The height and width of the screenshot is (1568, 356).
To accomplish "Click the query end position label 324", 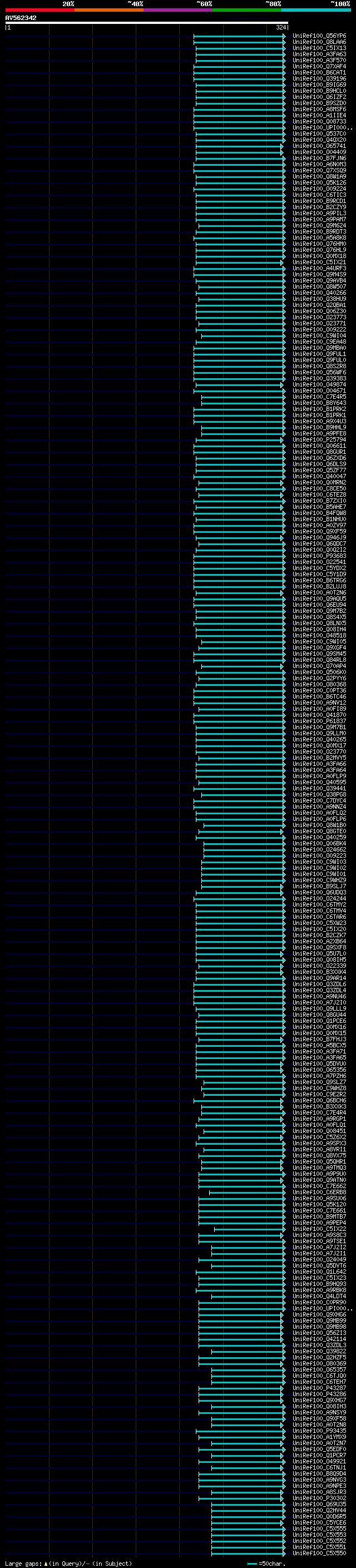I will coord(281,27).
